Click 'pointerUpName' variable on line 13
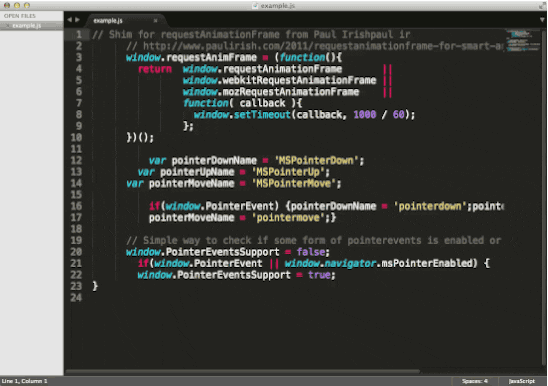Image resolution: width=548 pixels, height=386 pixels. (197, 172)
